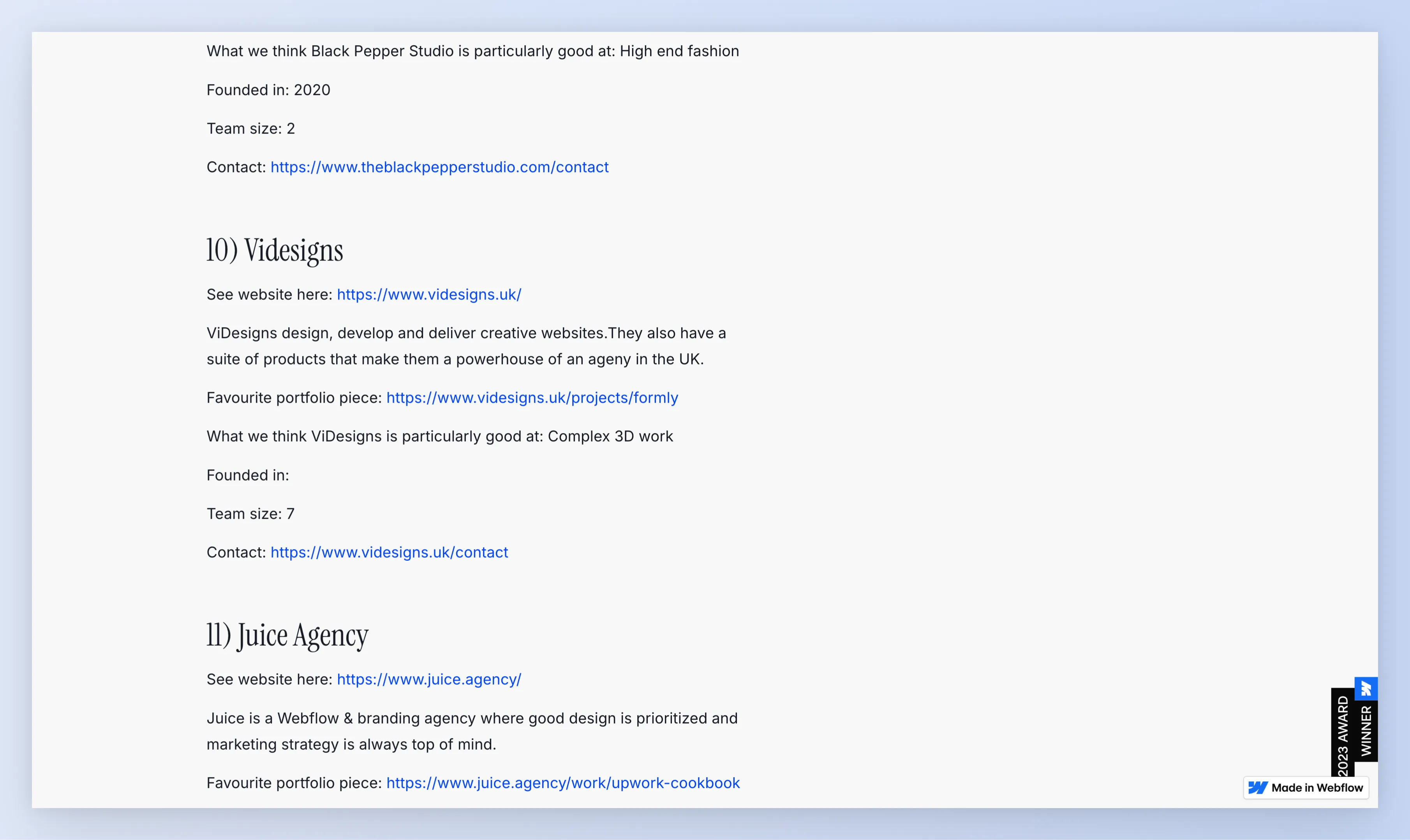Click the empty "Founded in:" Videsigns line
Image resolution: width=1410 pixels, height=840 pixels.
248,475
